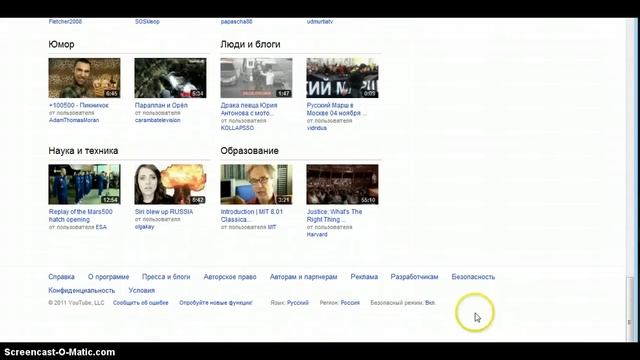Viewport: 640px width, 360px height.
Task: Open the Harvard channel link
Action: [317, 234]
